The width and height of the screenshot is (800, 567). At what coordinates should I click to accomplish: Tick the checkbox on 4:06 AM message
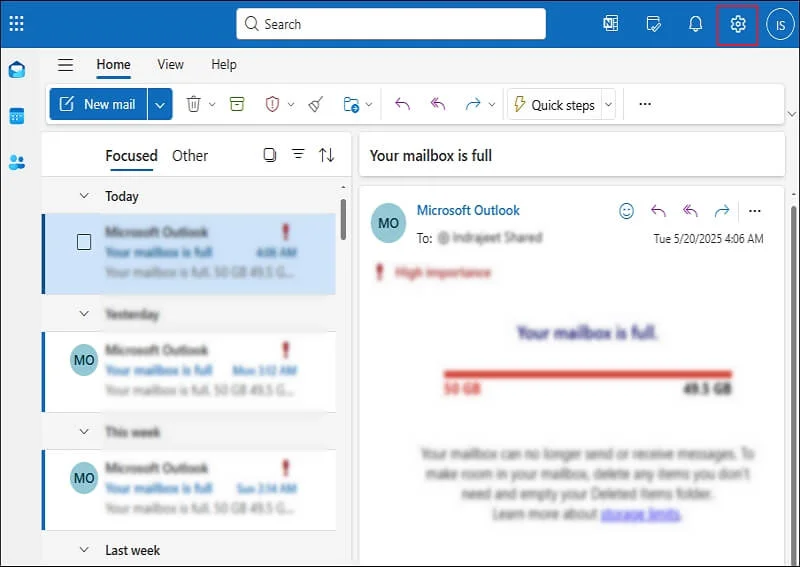point(84,242)
